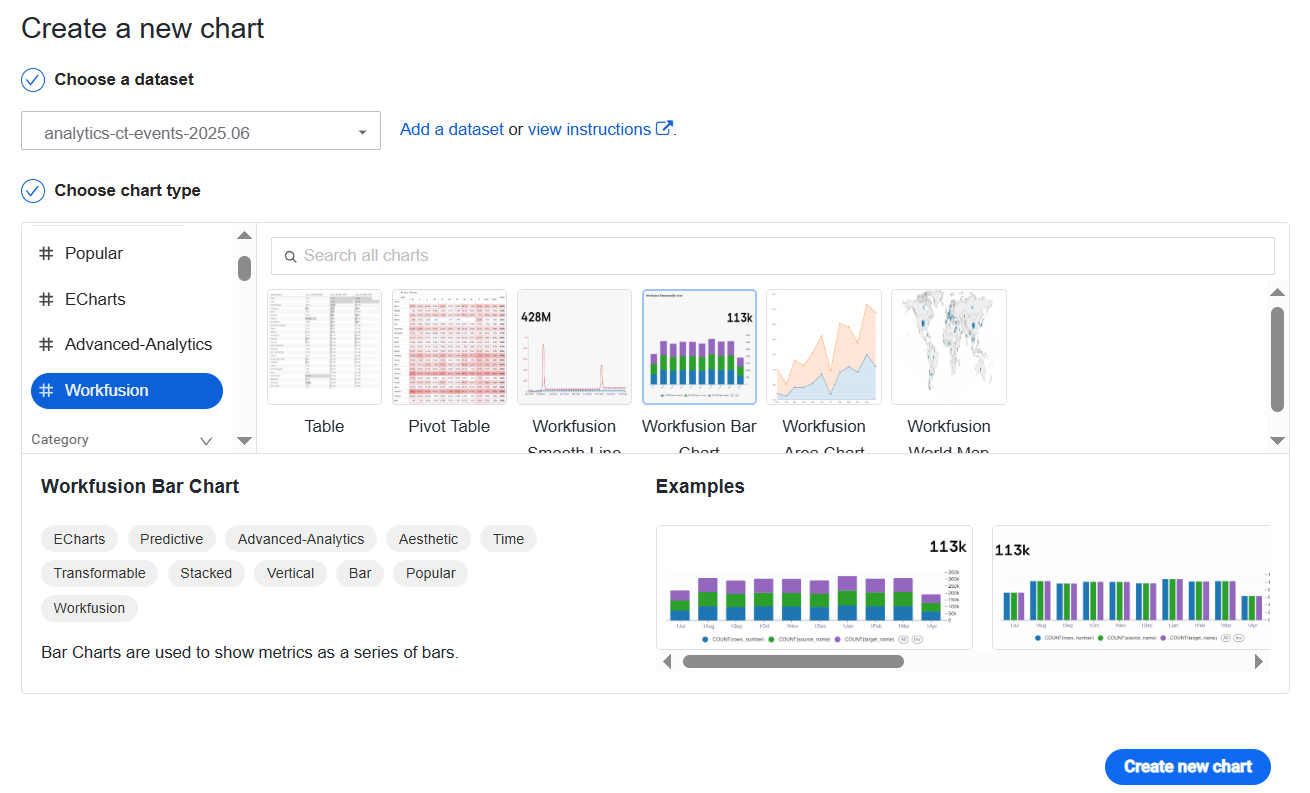Follow the Add a dataset link
The image size is (1310, 793).
(452, 129)
